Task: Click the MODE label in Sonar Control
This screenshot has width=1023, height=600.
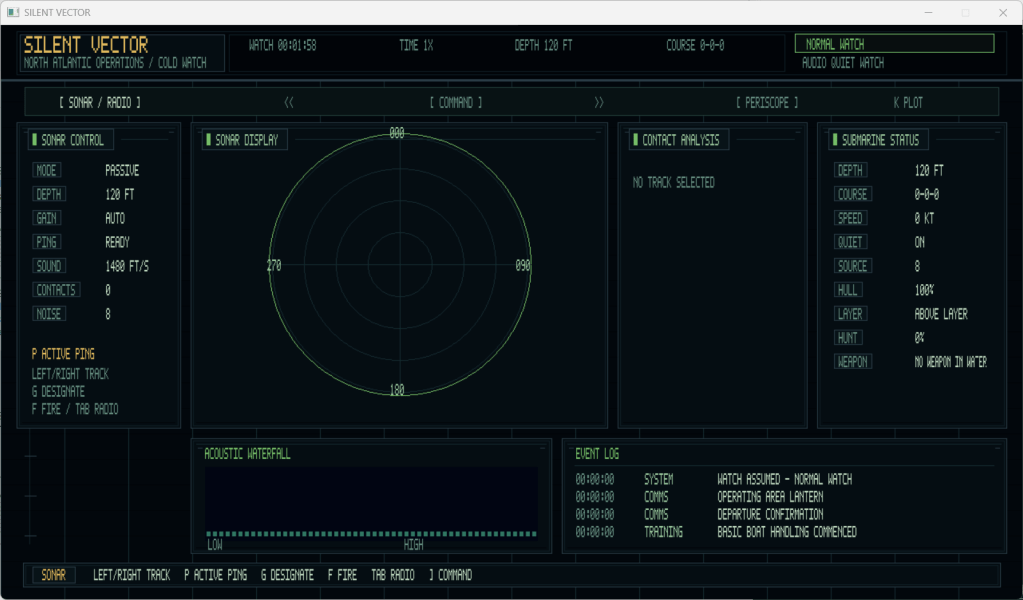Action: pos(46,170)
